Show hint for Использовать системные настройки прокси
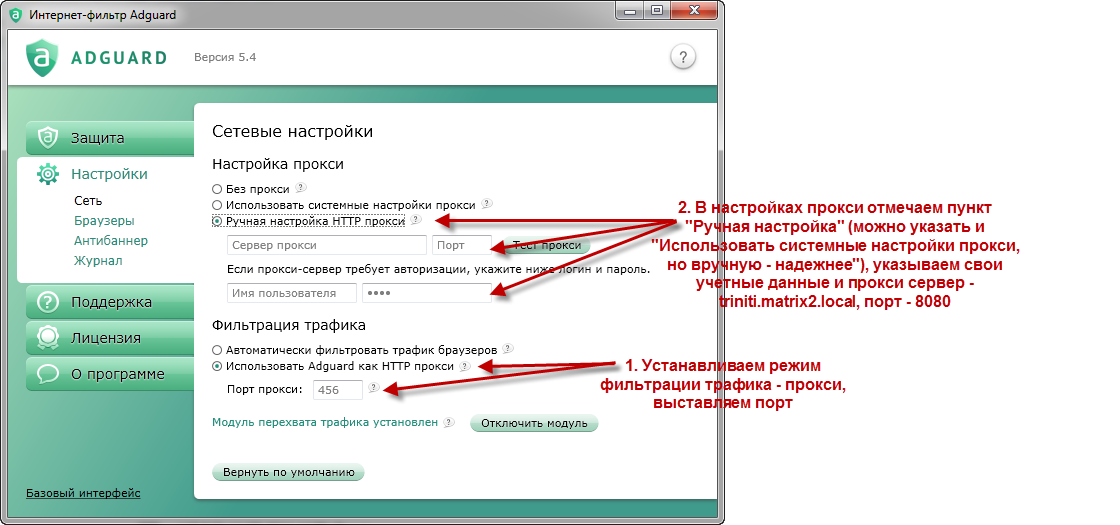The width and height of the screenshot is (1120, 525). click(486, 204)
